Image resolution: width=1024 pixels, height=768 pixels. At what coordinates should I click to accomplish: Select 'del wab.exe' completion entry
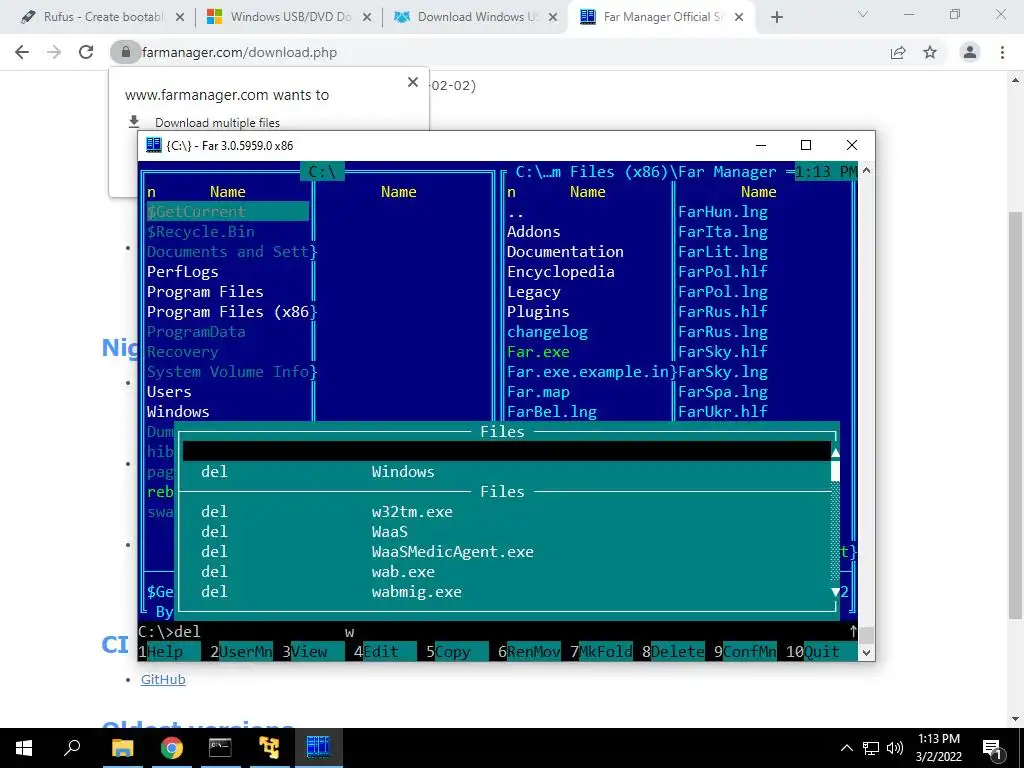point(507,571)
